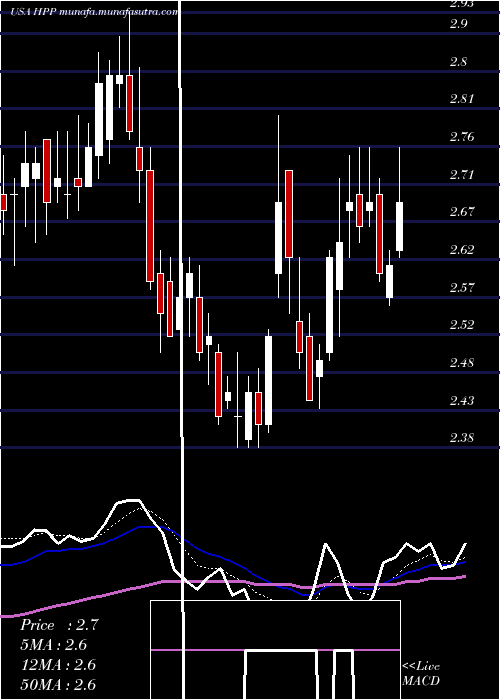Viewport: 500px width, 700px height.
Task: Click the '5MA : 2.6' readout
Action: pos(54,645)
